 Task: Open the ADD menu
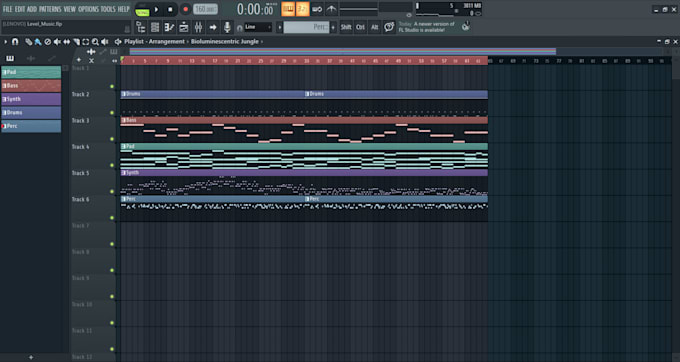(x=32, y=9)
